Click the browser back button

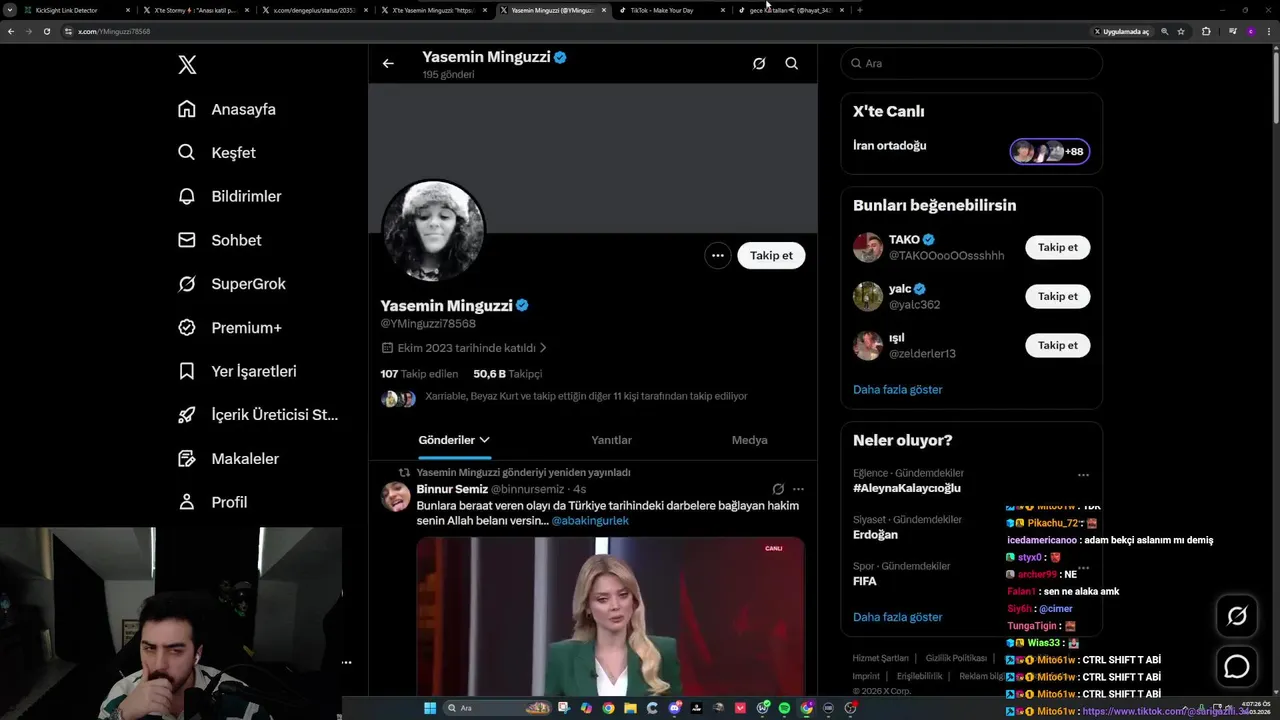(11, 31)
